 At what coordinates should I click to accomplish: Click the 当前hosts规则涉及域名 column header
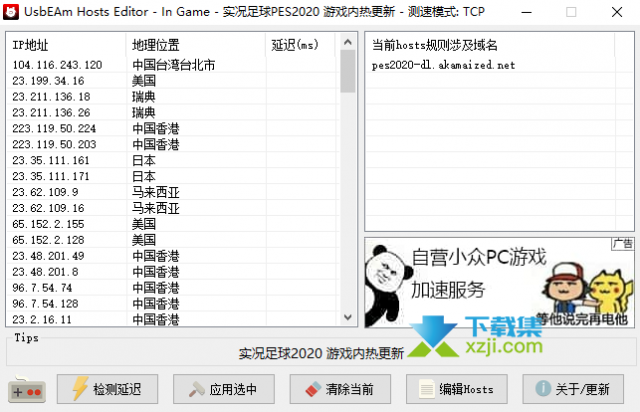point(490,45)
